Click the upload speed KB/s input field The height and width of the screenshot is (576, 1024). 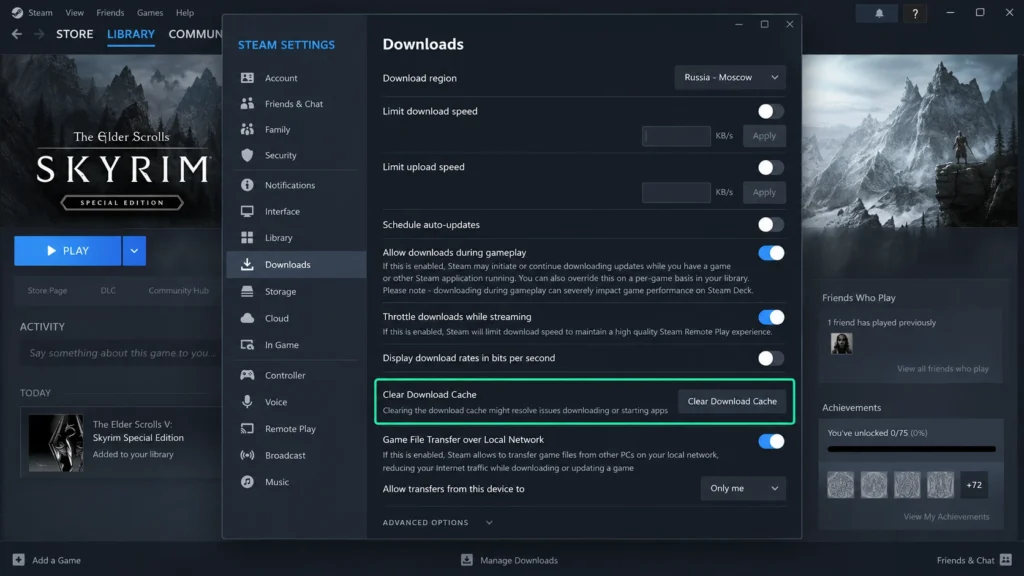pyautogui.click(x=676, y=192)
